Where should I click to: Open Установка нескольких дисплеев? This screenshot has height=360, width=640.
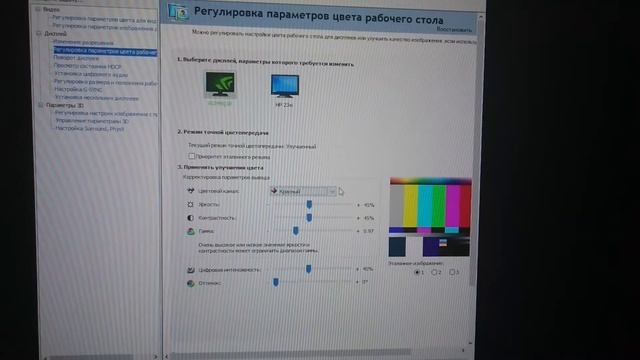pos(97,98)
